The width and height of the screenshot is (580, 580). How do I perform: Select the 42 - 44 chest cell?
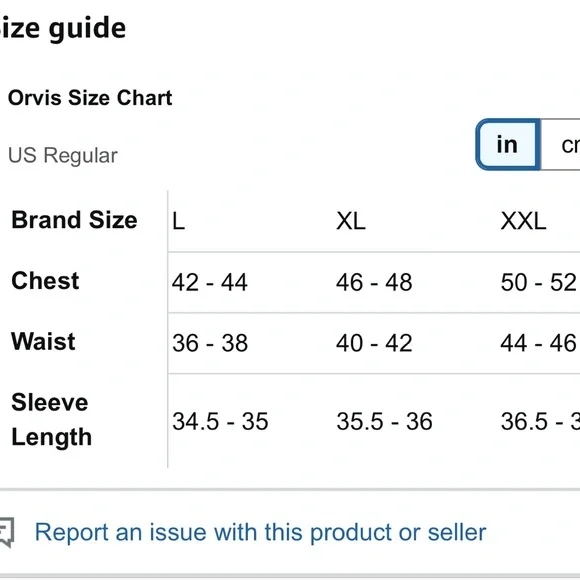click(210, 283)
